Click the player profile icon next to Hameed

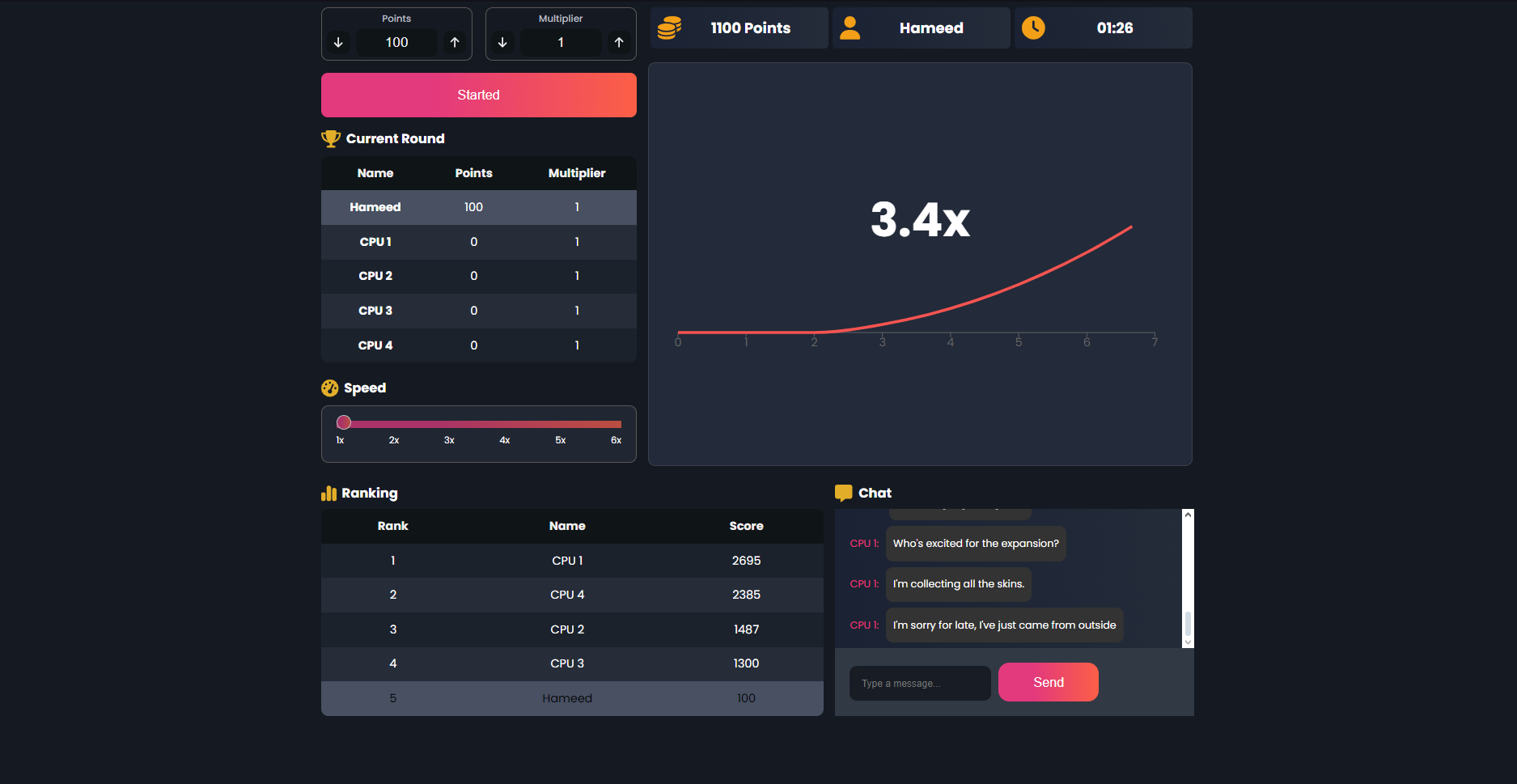[x=850, y=28]
